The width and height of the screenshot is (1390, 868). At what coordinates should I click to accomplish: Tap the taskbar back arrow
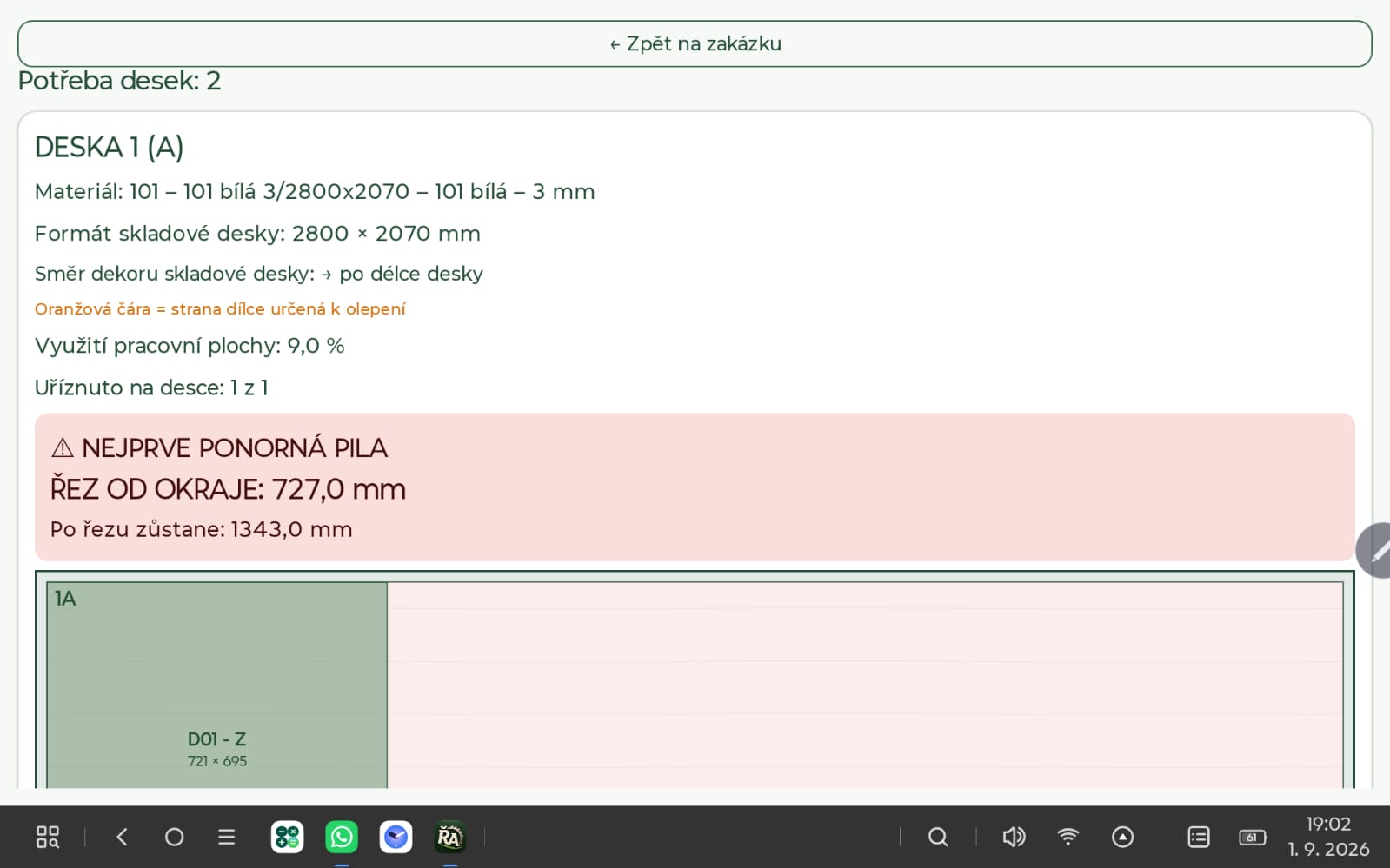(x=122, y=837)
